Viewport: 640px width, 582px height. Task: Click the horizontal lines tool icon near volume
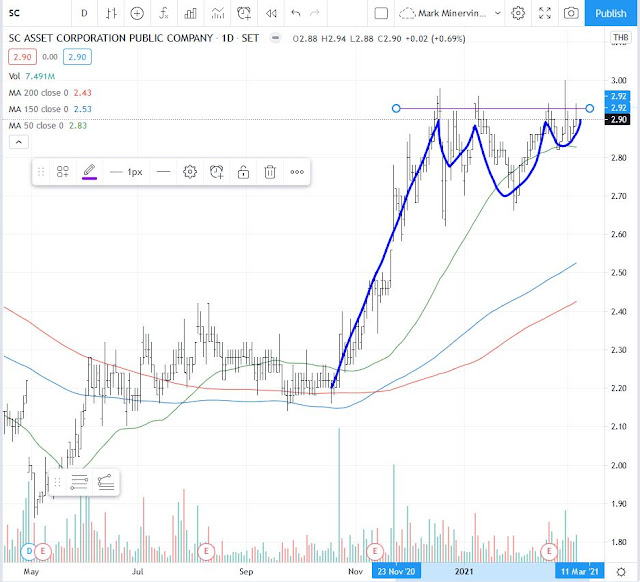tap(79, 482)
